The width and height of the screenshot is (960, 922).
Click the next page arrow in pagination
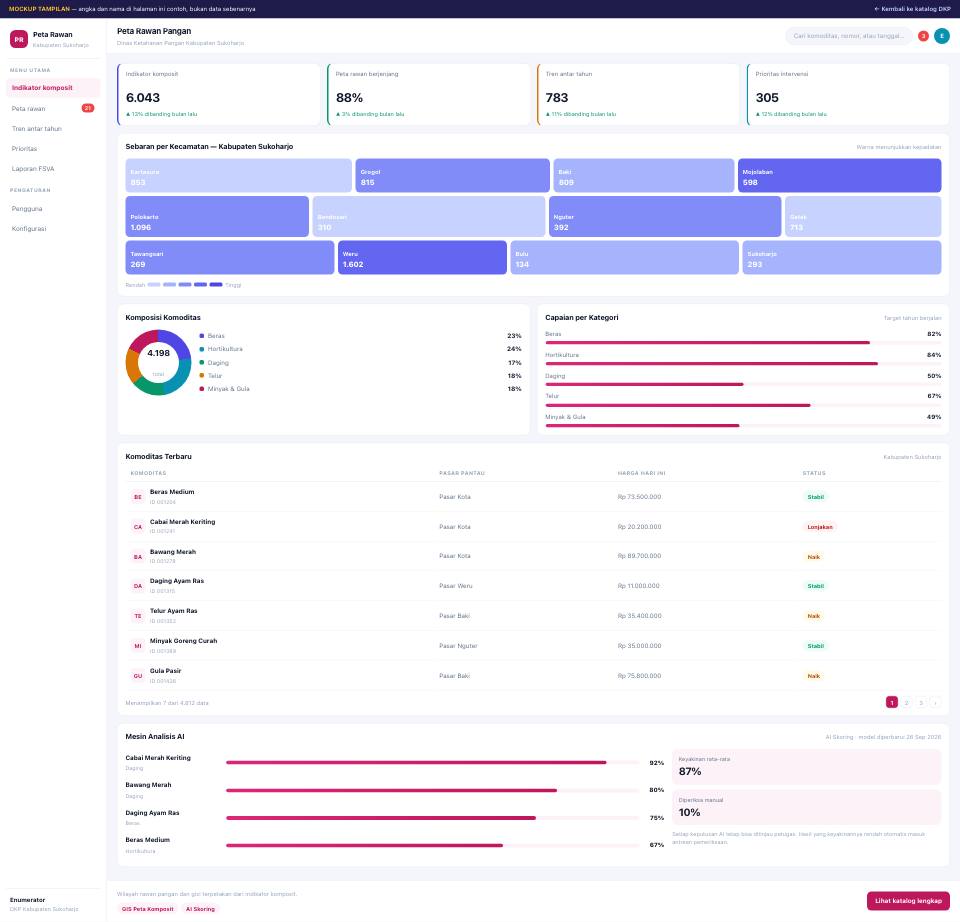click(936, 703)
